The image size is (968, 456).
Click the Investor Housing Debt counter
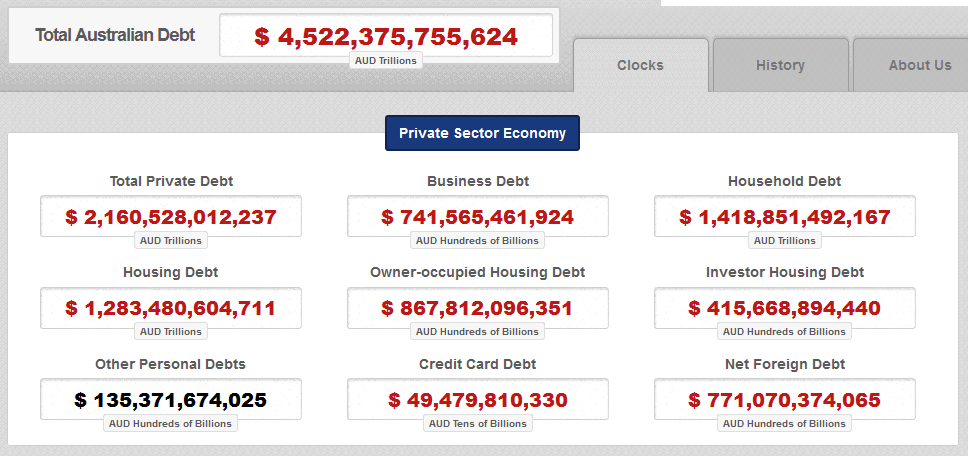tap(785, 307)
